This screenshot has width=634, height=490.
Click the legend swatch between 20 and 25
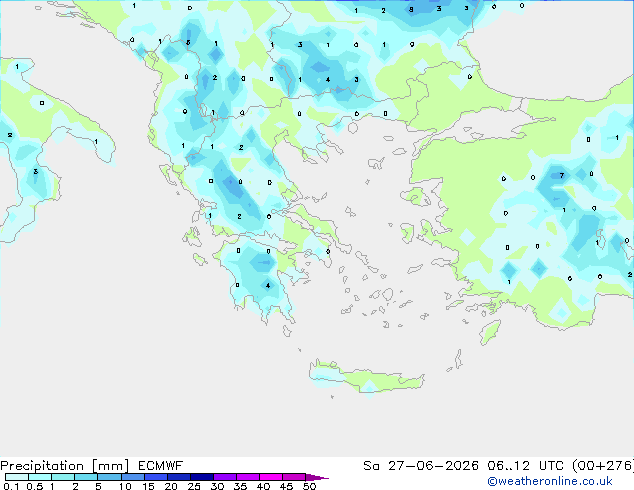tap(178, 477)
